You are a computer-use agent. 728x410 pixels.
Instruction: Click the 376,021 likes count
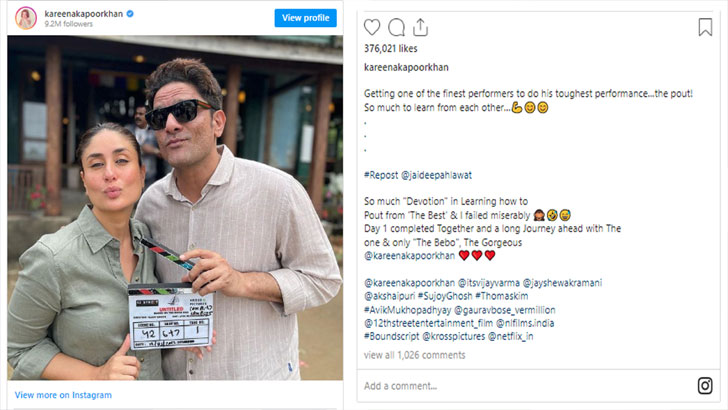coord(390,47)
